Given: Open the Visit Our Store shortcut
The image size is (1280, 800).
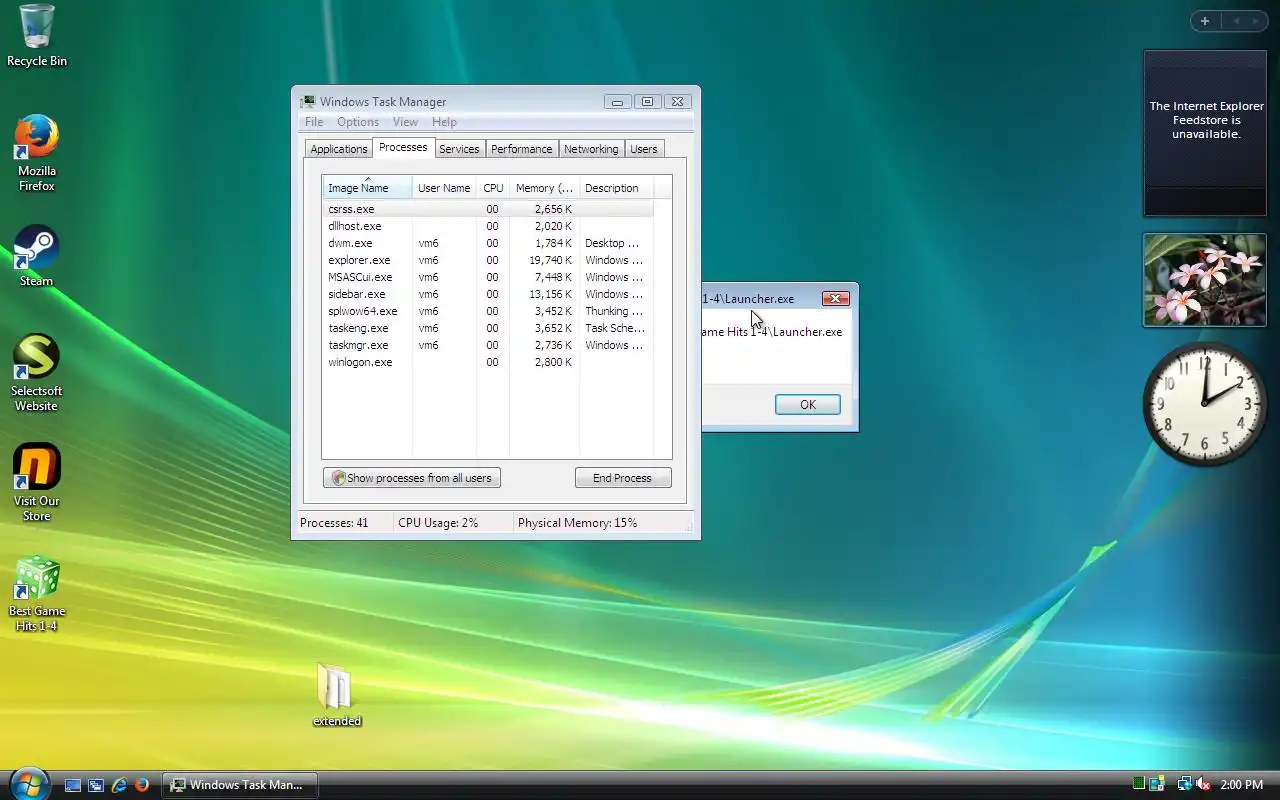Looking at the screenshot, I should [x=37, y=483].
